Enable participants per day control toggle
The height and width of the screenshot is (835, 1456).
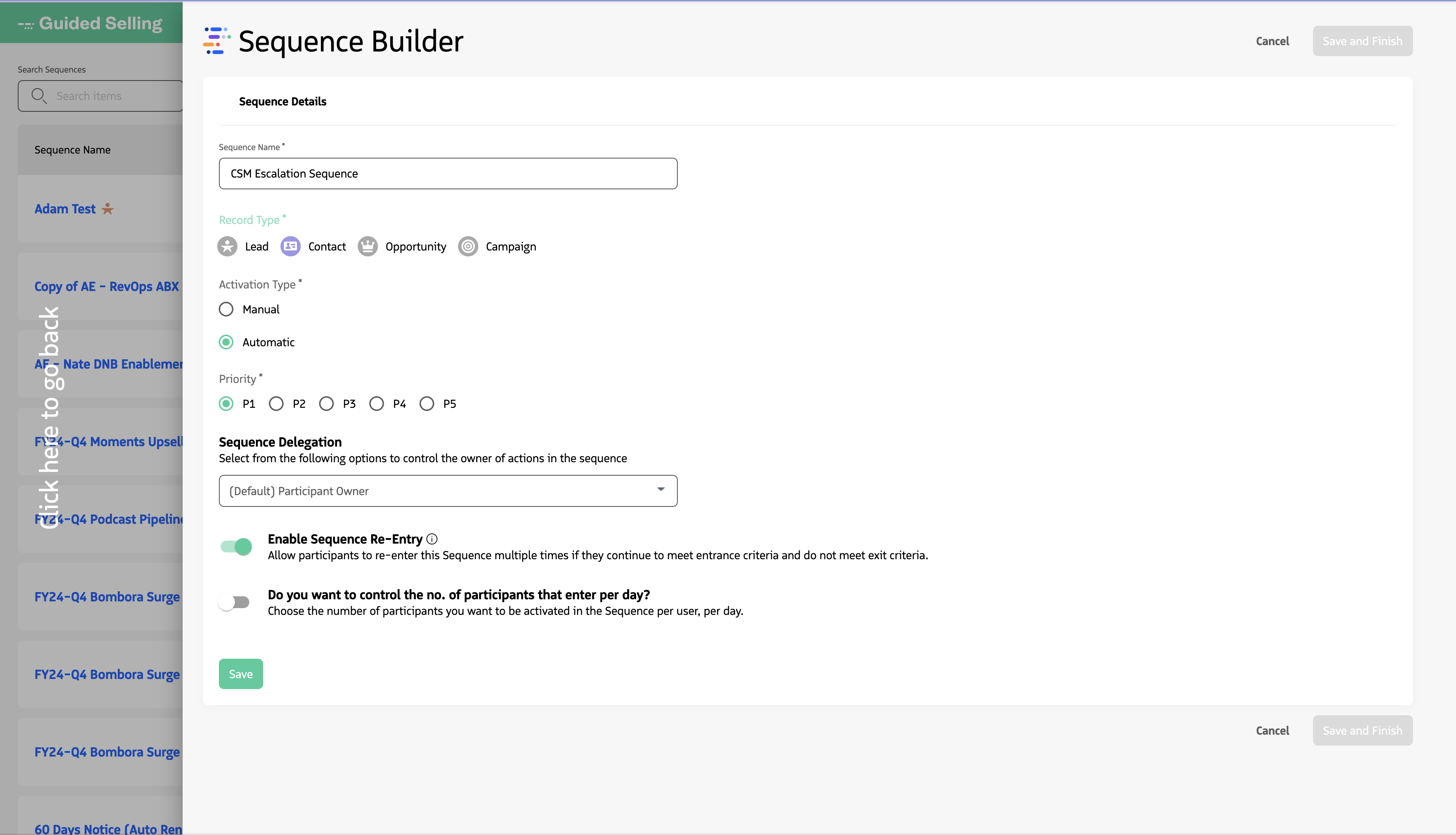click(x=234, y=602)
